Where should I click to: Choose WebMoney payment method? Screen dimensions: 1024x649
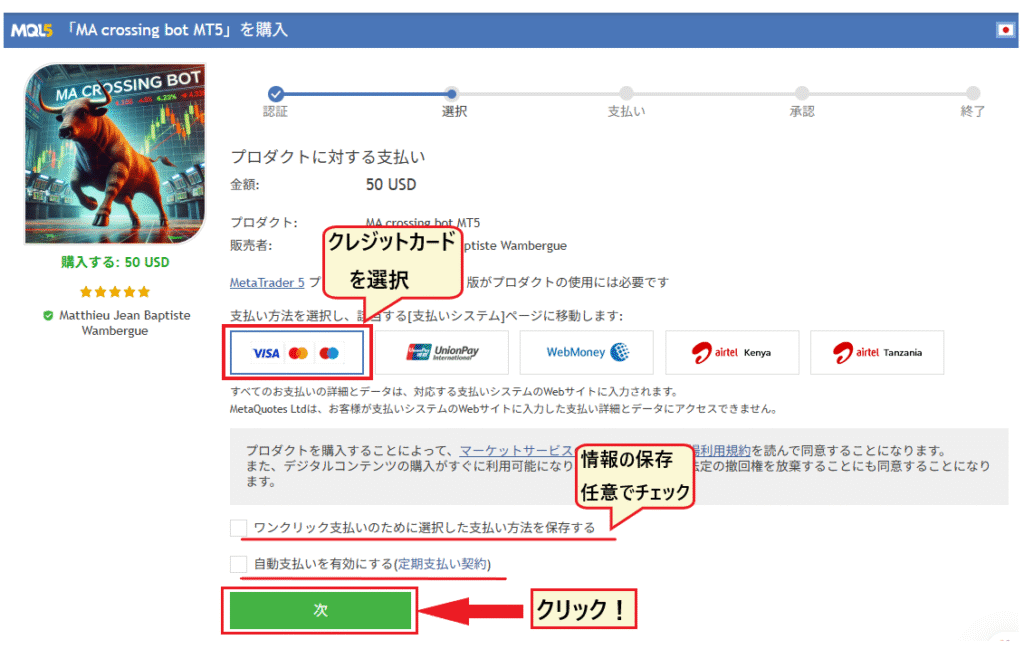(588, 352)
